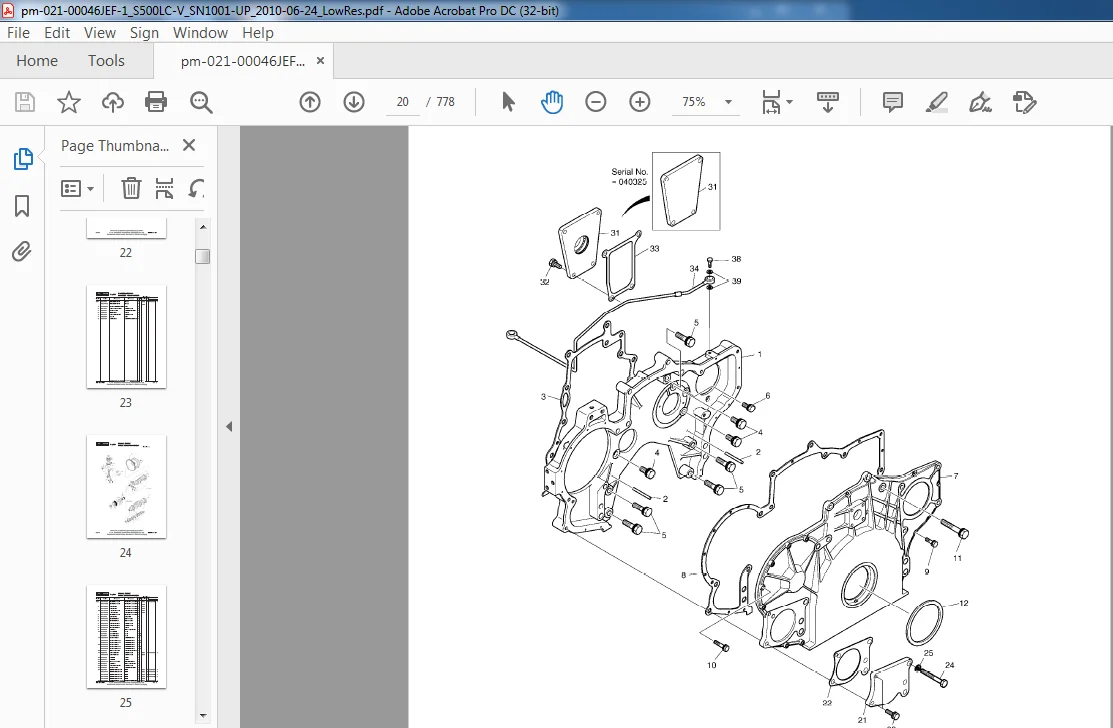Open the Page Thumbnails sidebar icon
Image resolution: width=1113 pixels, height=728 pixels.
click(x=23, y=159)
